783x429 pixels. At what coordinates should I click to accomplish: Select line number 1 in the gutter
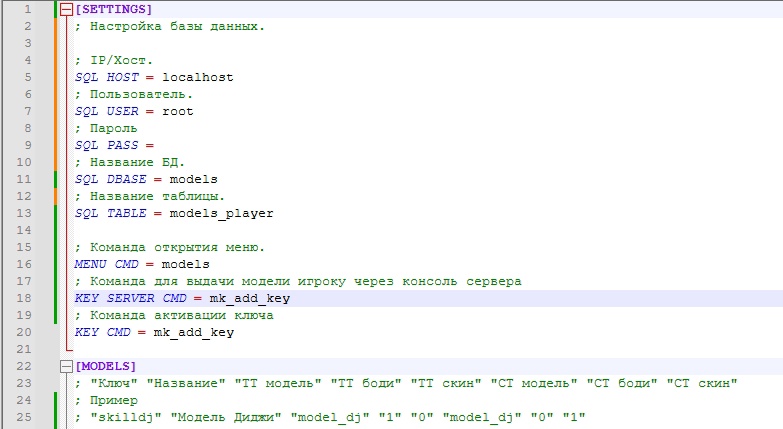tap(26, 10)
